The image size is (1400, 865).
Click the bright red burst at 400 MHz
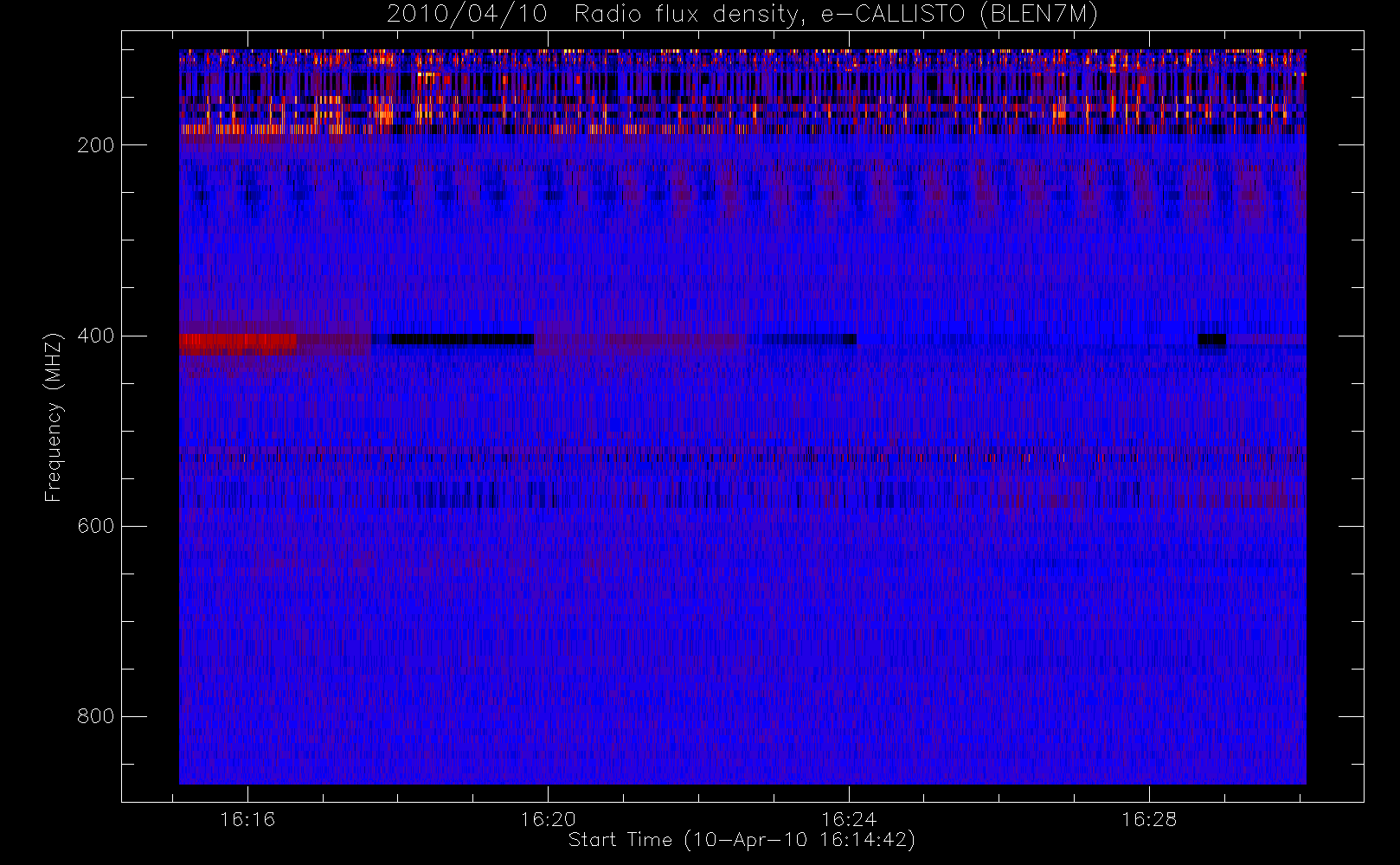[x=238, y=343]
